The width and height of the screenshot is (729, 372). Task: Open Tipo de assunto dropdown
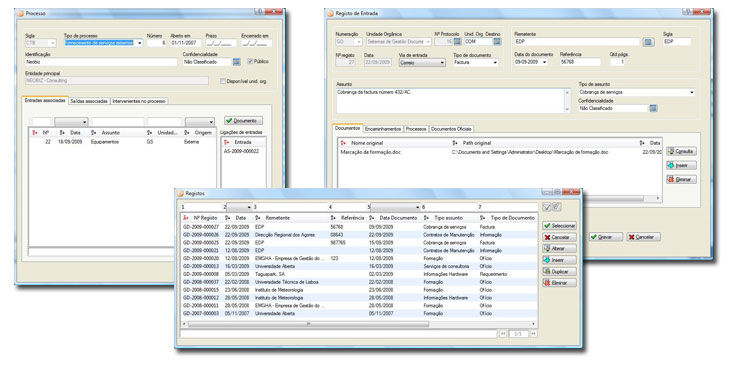click(692, 92)
